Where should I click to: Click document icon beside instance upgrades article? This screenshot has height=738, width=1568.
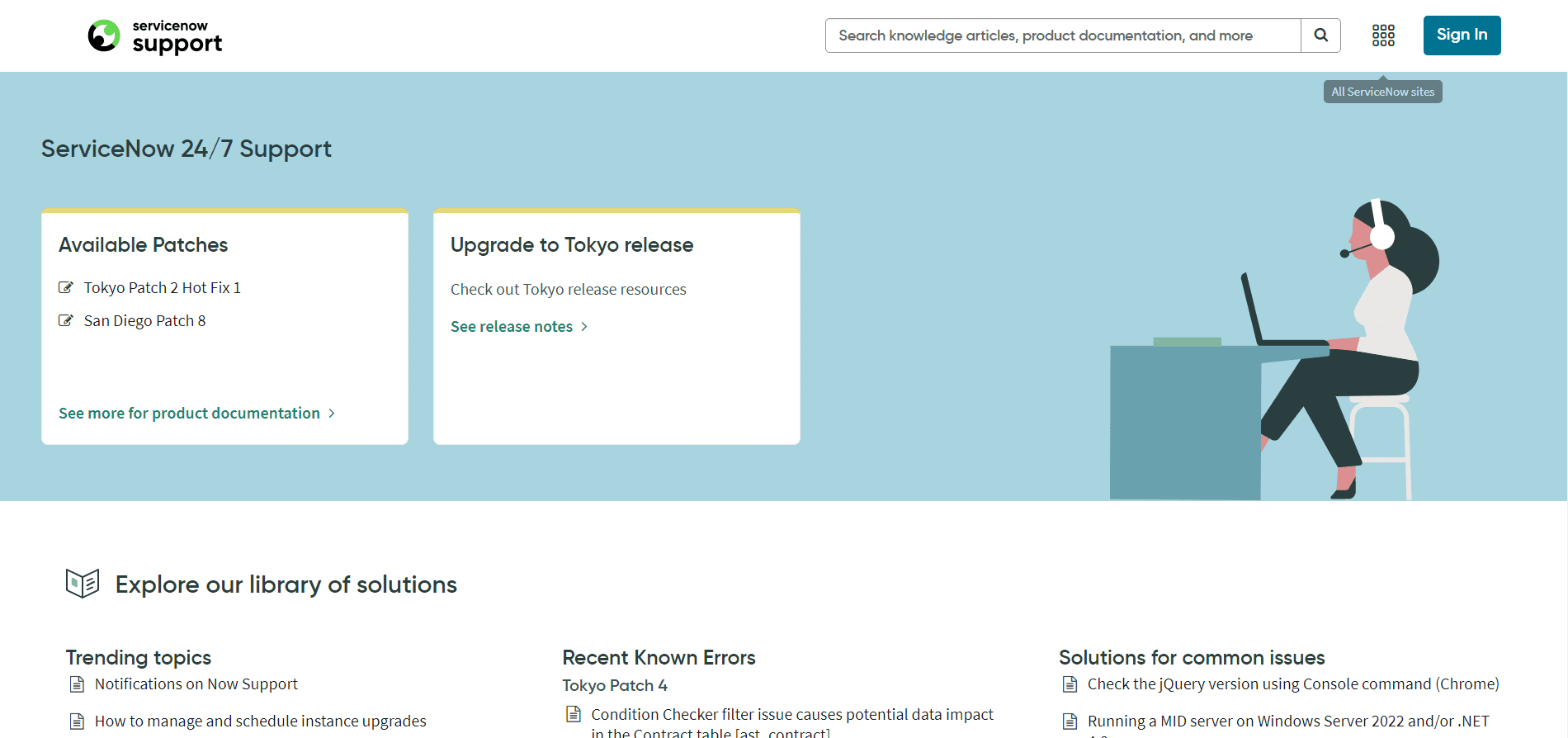point(77,721)
